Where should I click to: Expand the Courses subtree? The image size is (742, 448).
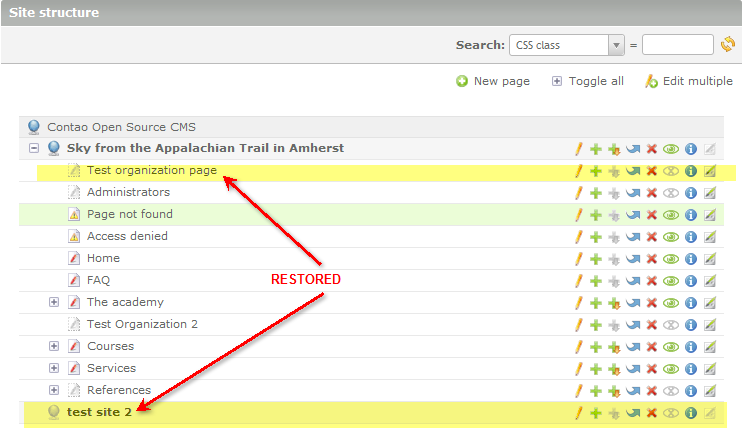[54, 346]
